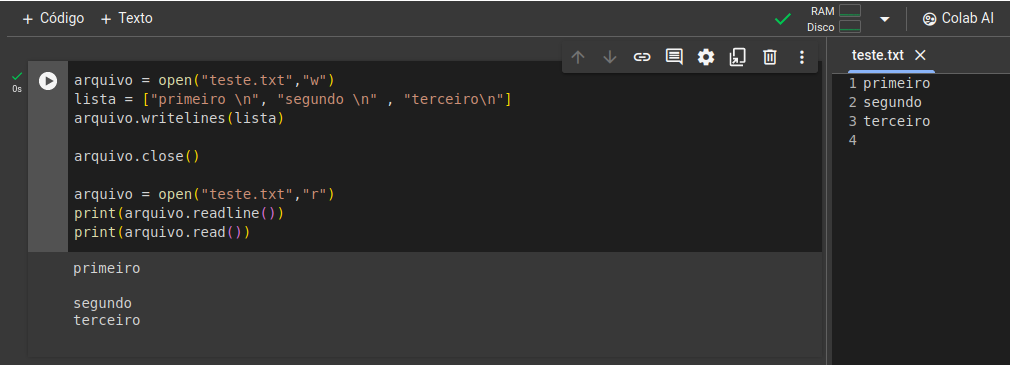Close the teste.txt file tab
The height and width of the screenshot is (365, 1012).
pyautogui.click(x=920, y=55)
